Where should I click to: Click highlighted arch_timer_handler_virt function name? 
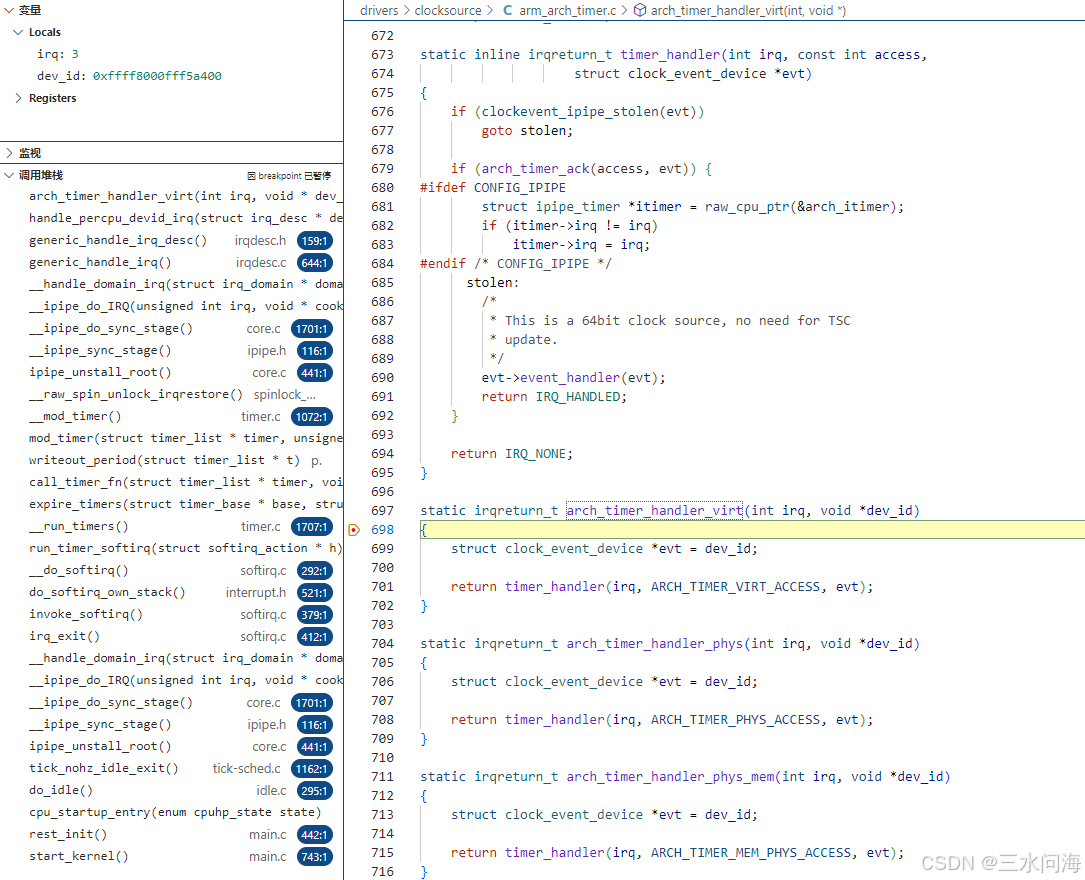pyautogui.click(x=655, y=511)
